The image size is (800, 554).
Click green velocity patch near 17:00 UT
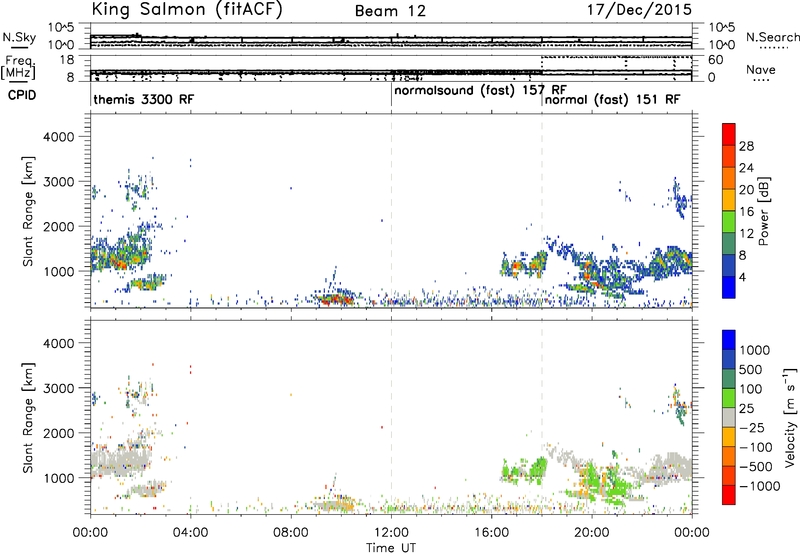point(524,471)
